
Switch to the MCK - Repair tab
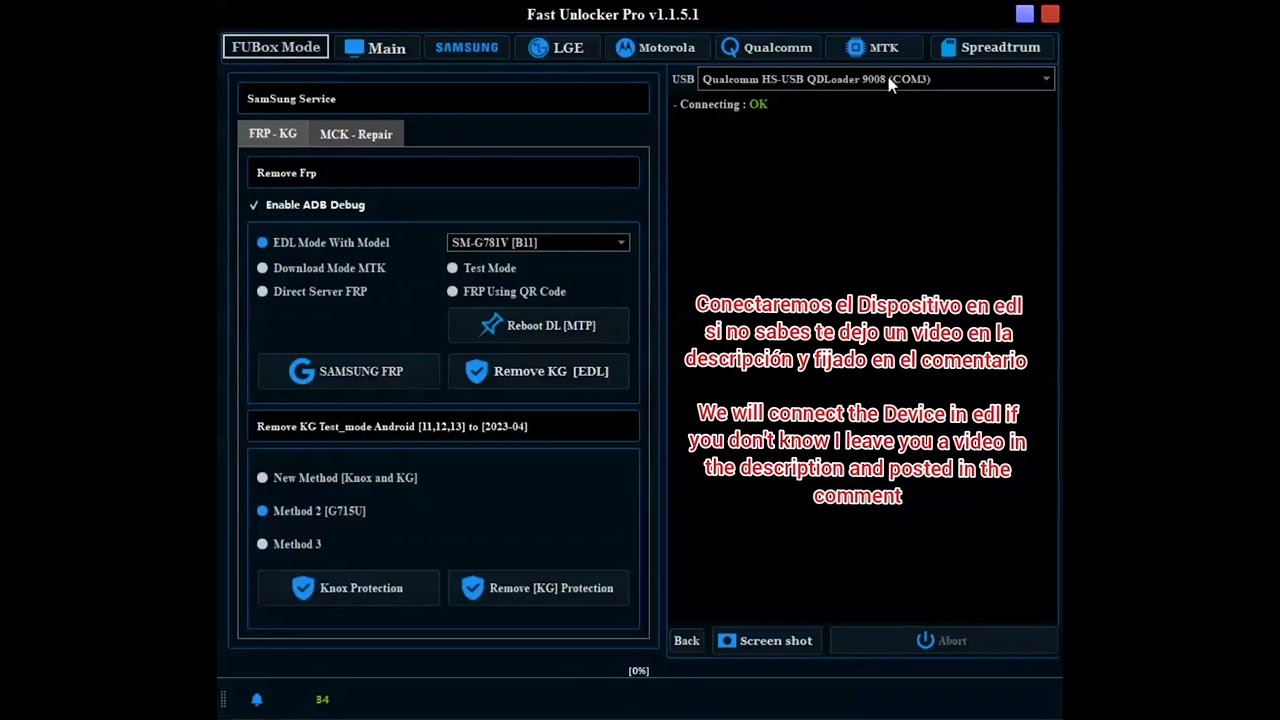(x=355, y=134)
